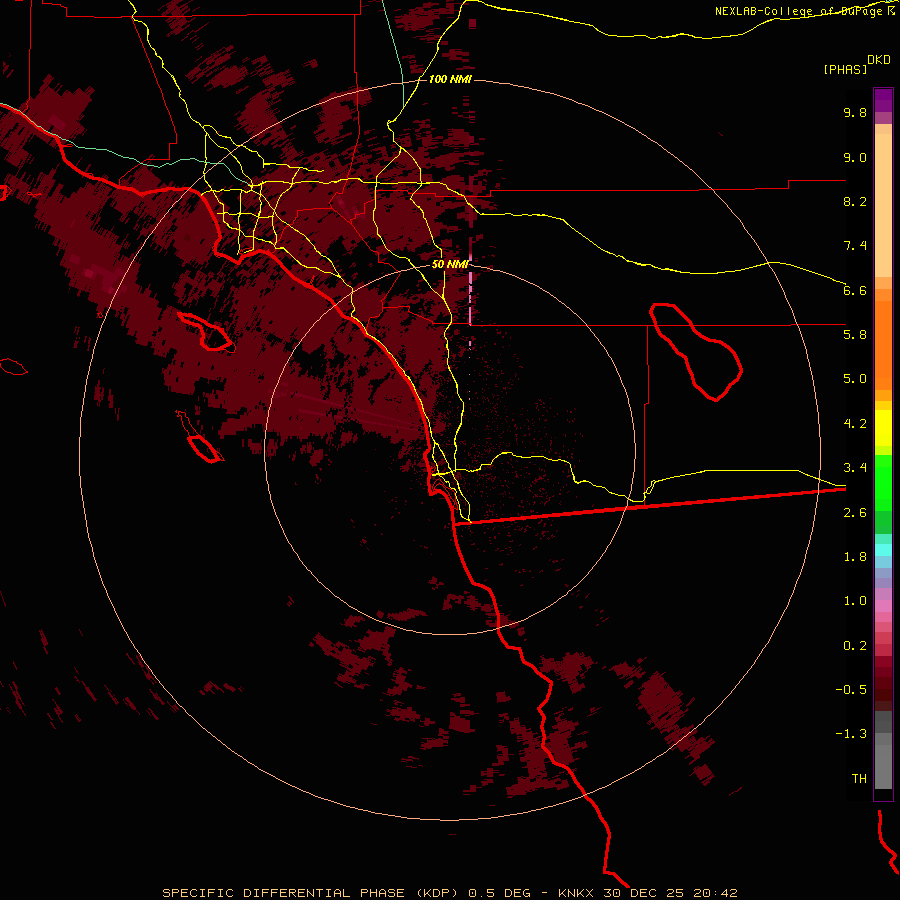Image resolution: width=900 pixels, height=900 pixels.
Task: Pick the cyan band of the color bar
Action: point(883,549)
